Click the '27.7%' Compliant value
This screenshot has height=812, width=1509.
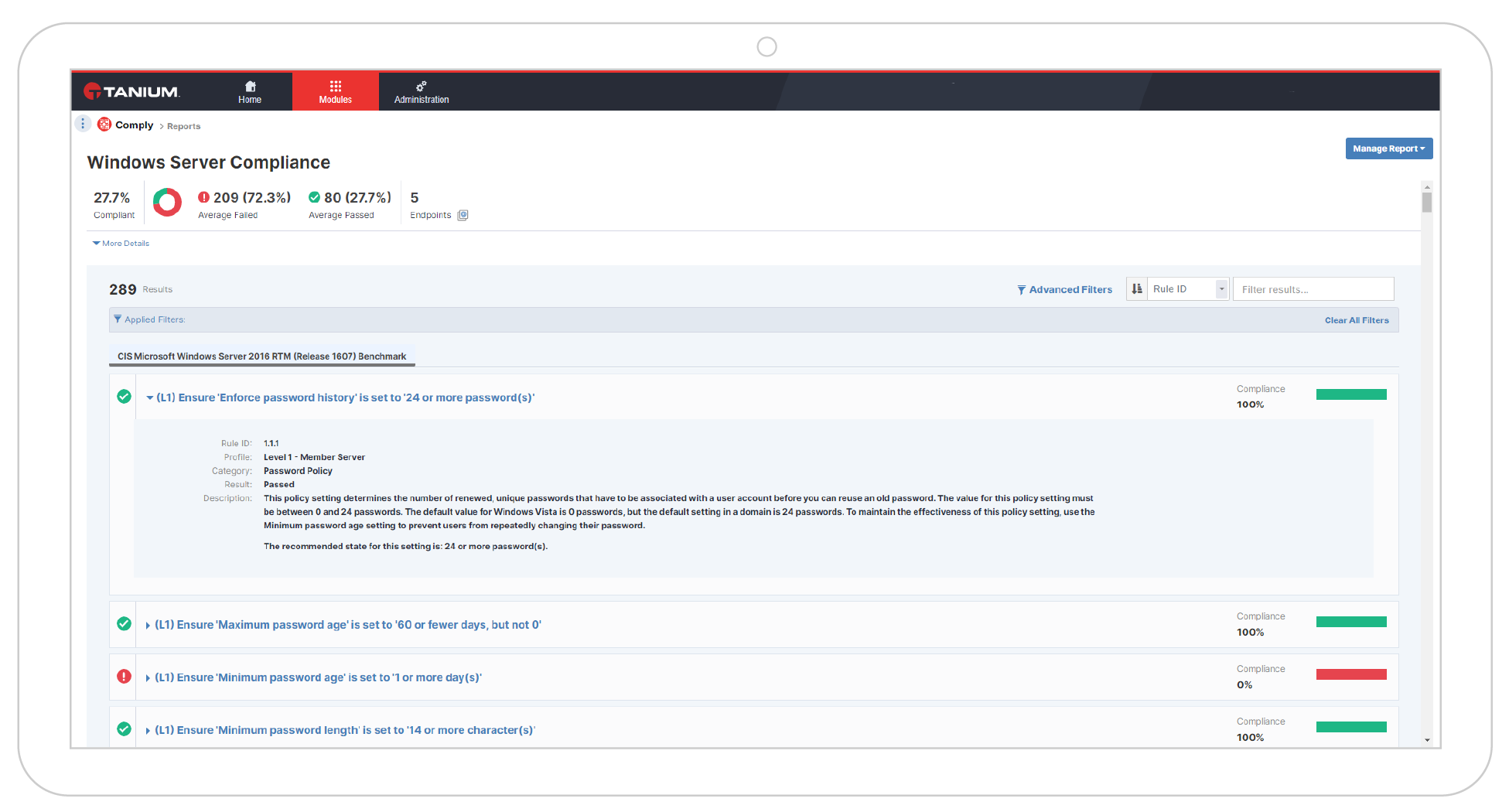pyautogui.click(x=112, y=198)
